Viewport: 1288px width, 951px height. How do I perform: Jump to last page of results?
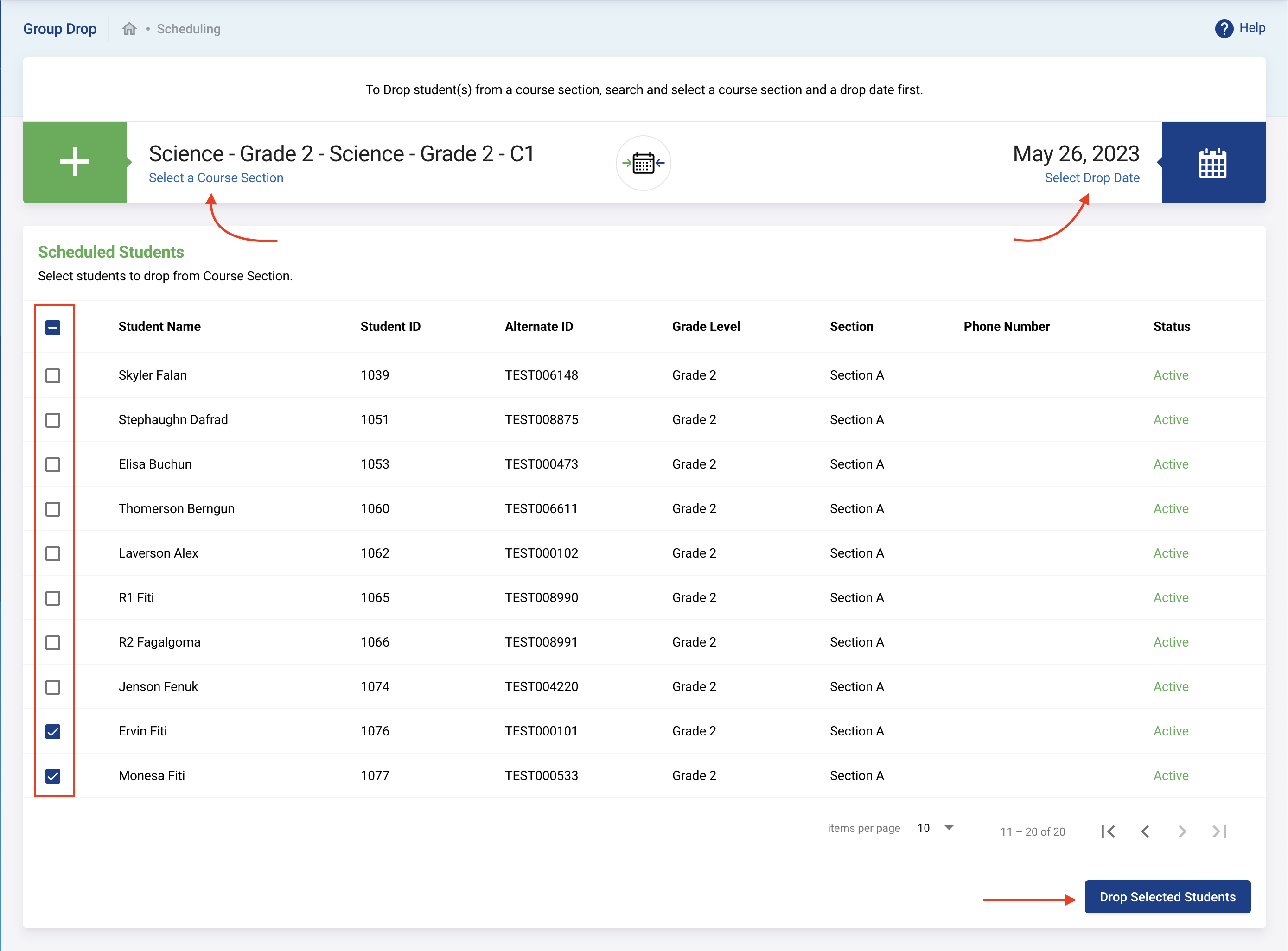(x=1219, y=831)
